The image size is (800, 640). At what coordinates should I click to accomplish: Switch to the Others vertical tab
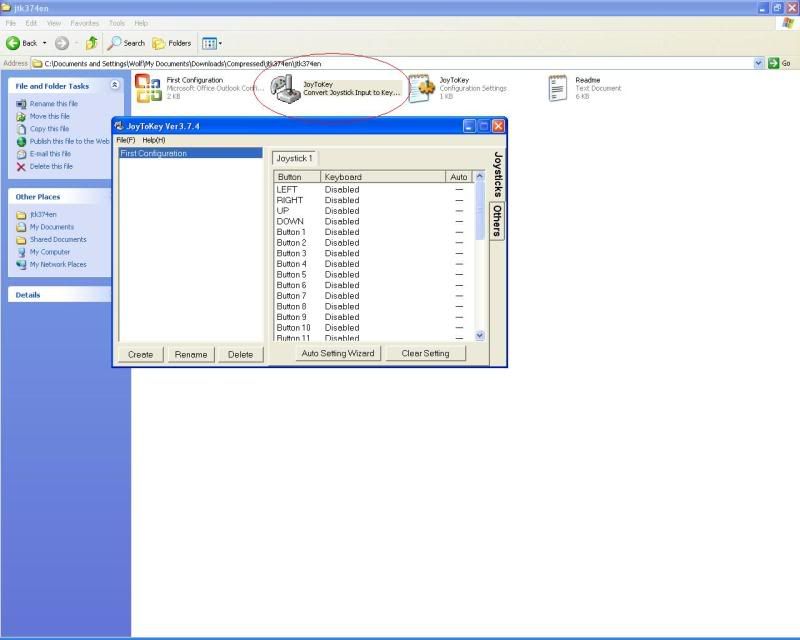[x=496, y=222]
